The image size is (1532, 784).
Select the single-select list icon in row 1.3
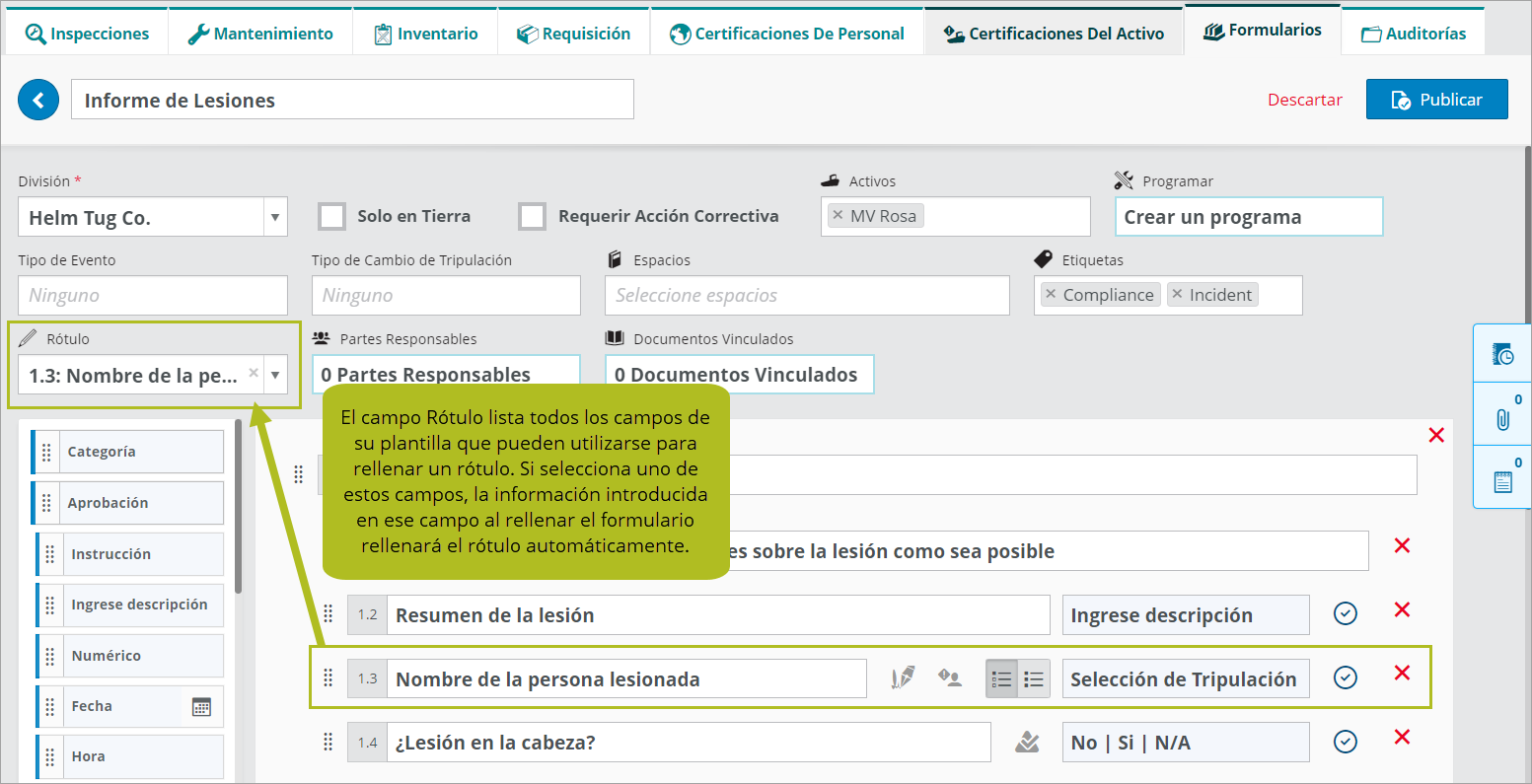(x=1001, y=678)
